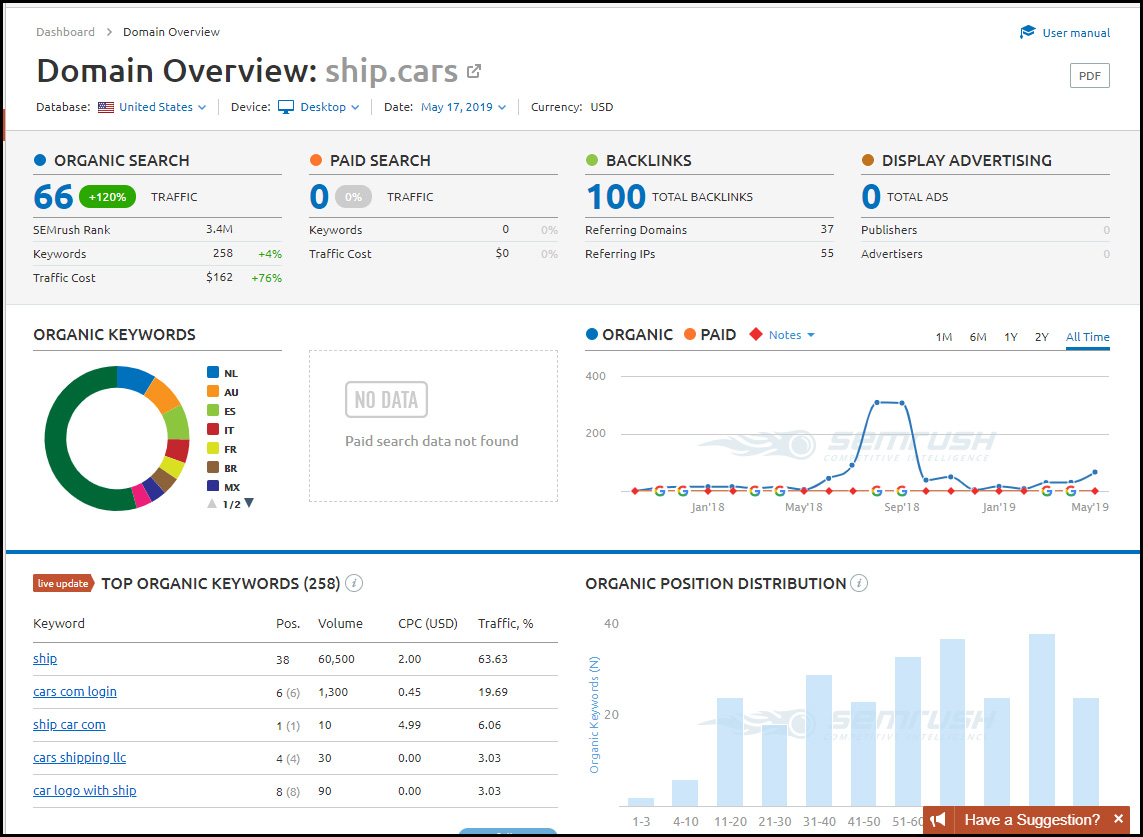
Task: Export report with the PDF button
Action: pyautogui.click(x=1089, y=76)
